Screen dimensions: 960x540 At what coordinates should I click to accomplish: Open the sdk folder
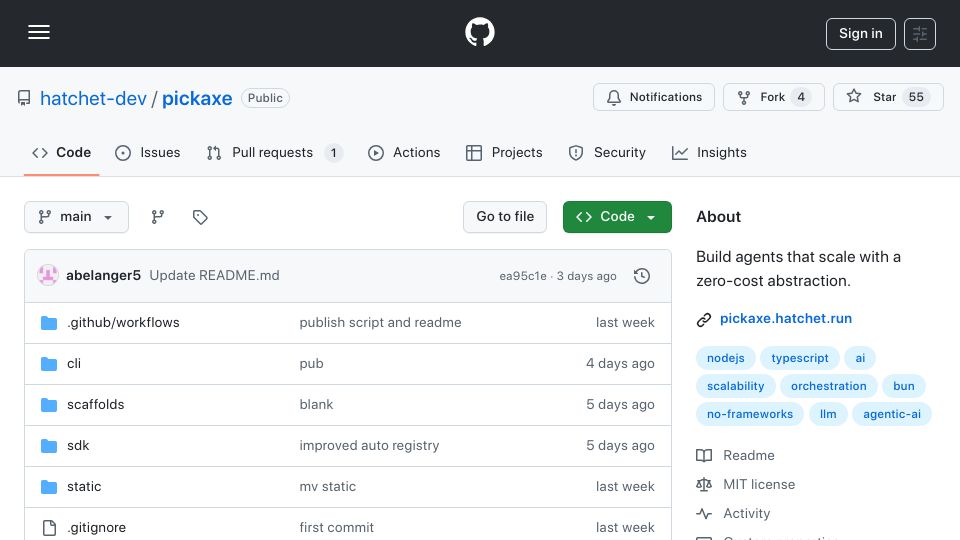click(78, 446)
